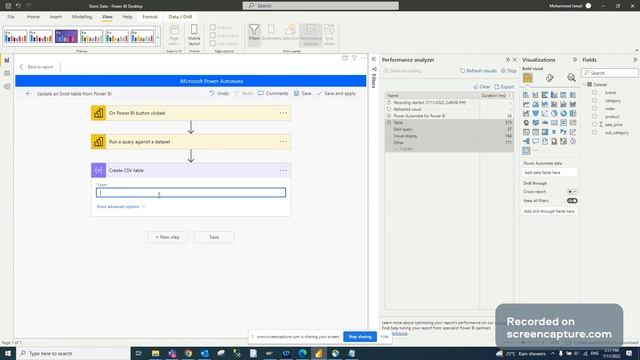The height and width of the screenshot is (360, 640).
Task: Click Save and apply in flow toolbar
Action: pyautogui.click(x=336, y=93)
